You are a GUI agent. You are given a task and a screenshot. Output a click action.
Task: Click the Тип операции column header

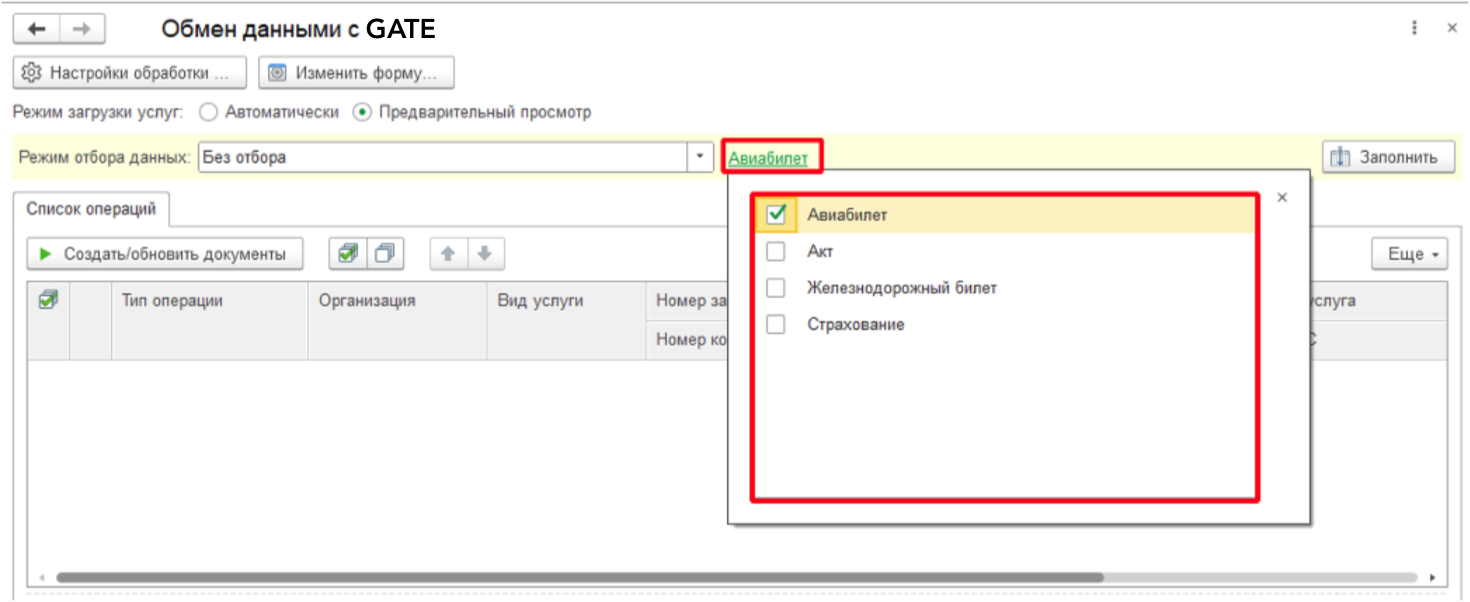pos(209,321)
